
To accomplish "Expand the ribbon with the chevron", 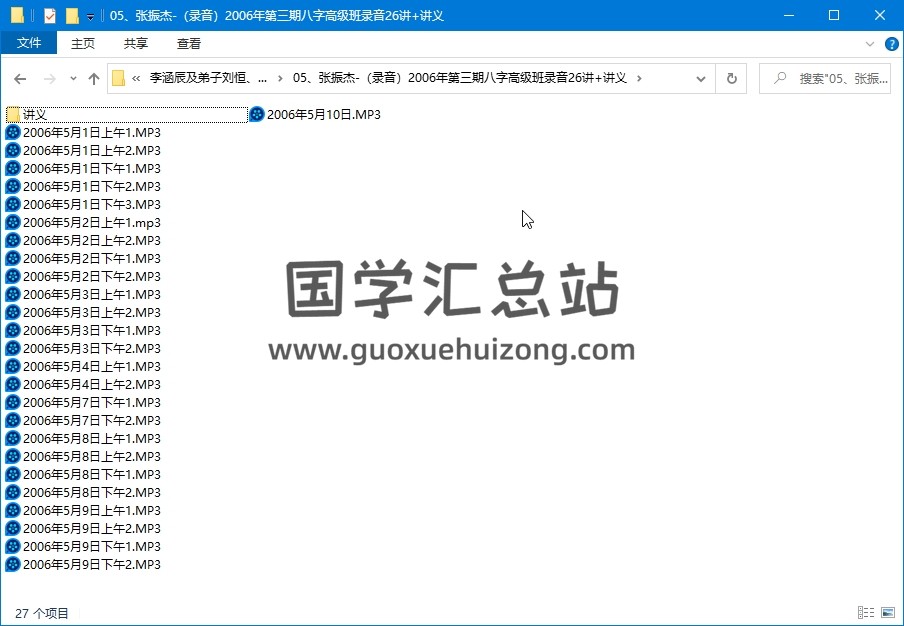I will click(x=870, y=44).
